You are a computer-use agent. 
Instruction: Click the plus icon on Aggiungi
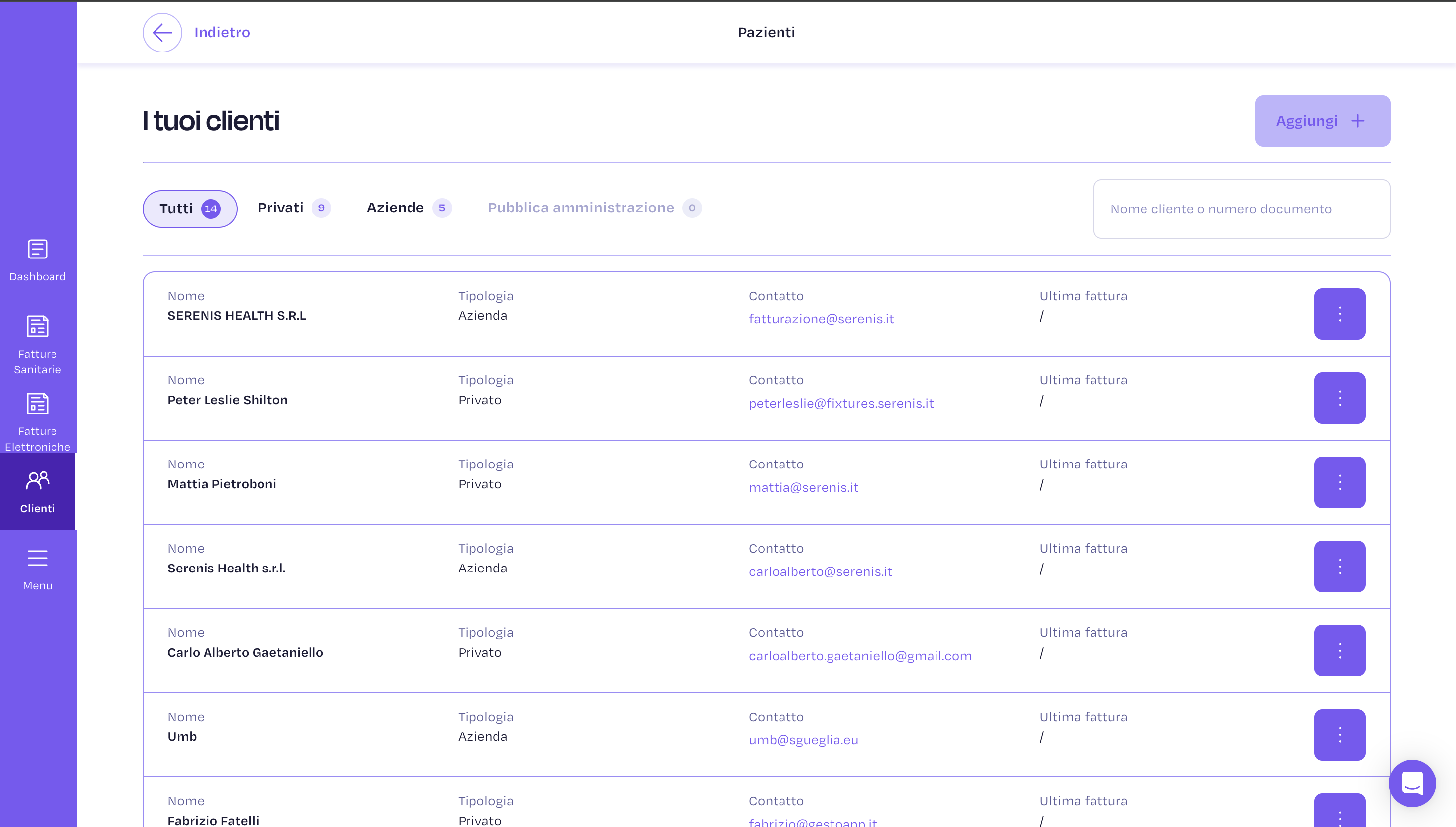1358,121
